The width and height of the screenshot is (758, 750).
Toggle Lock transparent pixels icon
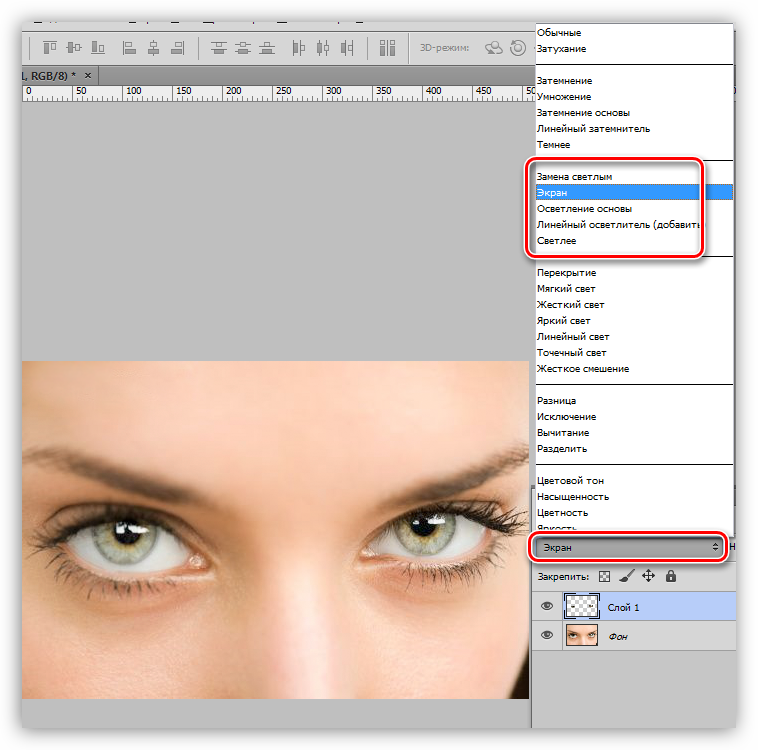click(x=604, y=576)
